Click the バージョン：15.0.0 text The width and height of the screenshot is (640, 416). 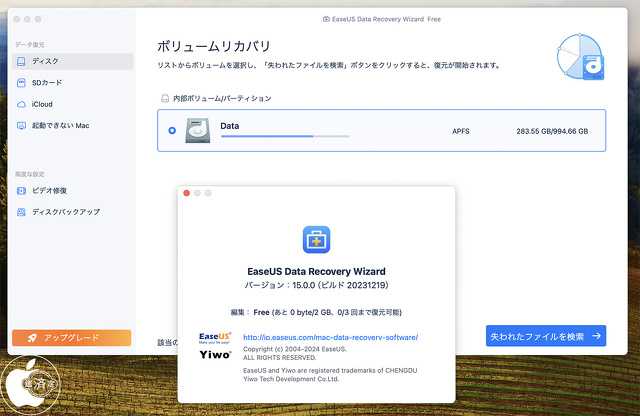316,285
